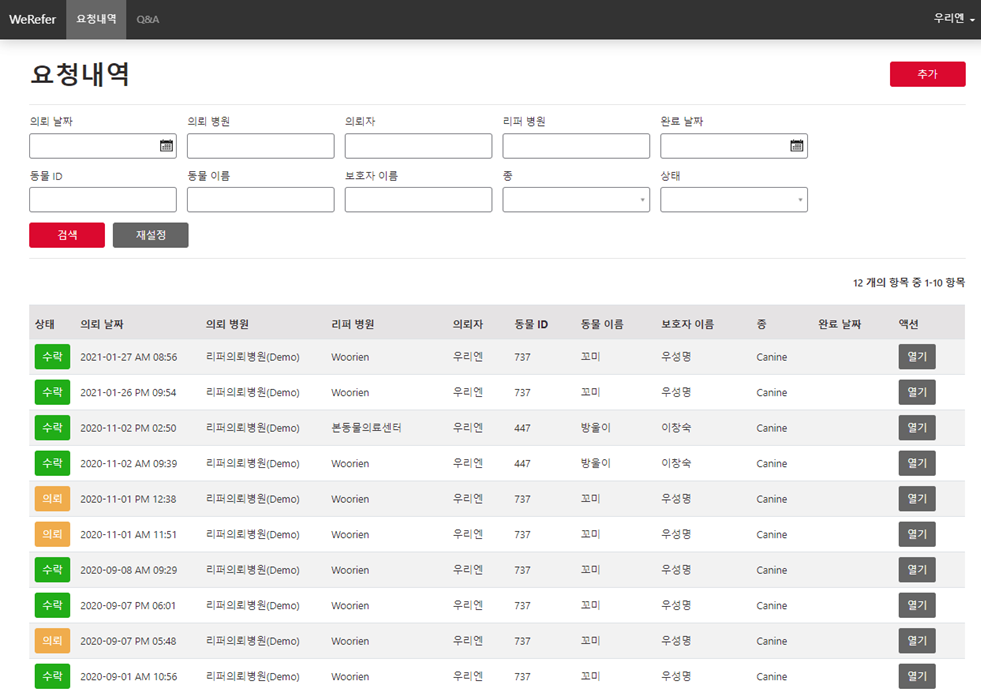Focus the 완료 날짜 date field
981x689 pixels.
click(x=733, y=146)
